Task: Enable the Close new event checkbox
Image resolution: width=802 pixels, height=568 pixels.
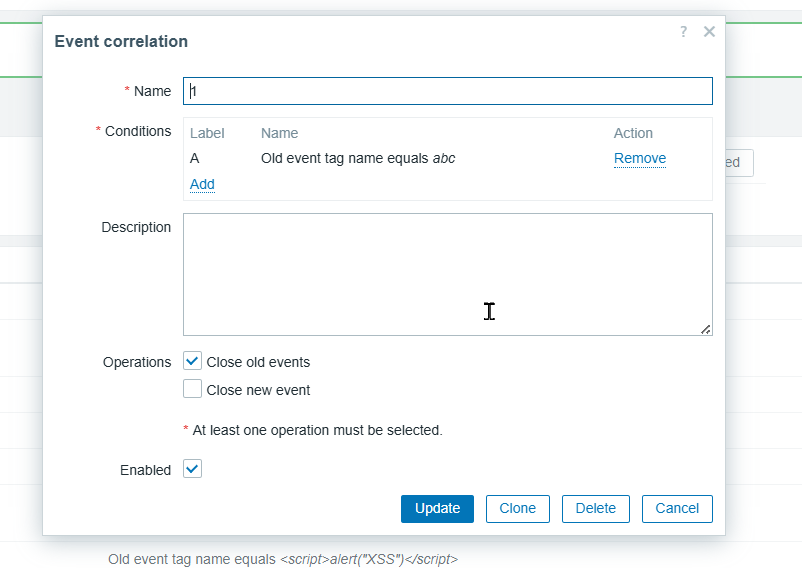Action: click(x=193, y=390)
